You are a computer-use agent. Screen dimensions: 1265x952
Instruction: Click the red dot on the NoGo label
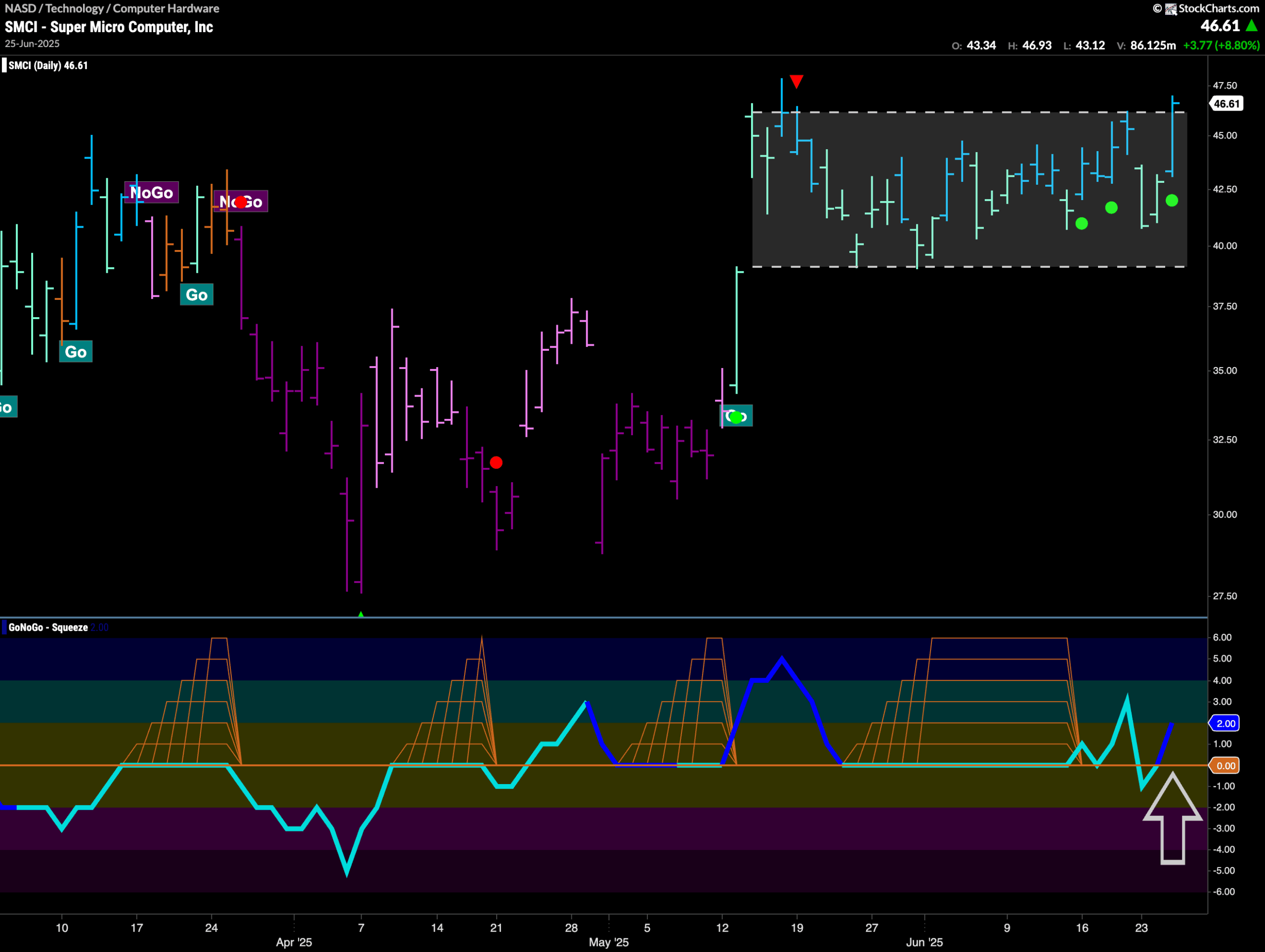241,202
